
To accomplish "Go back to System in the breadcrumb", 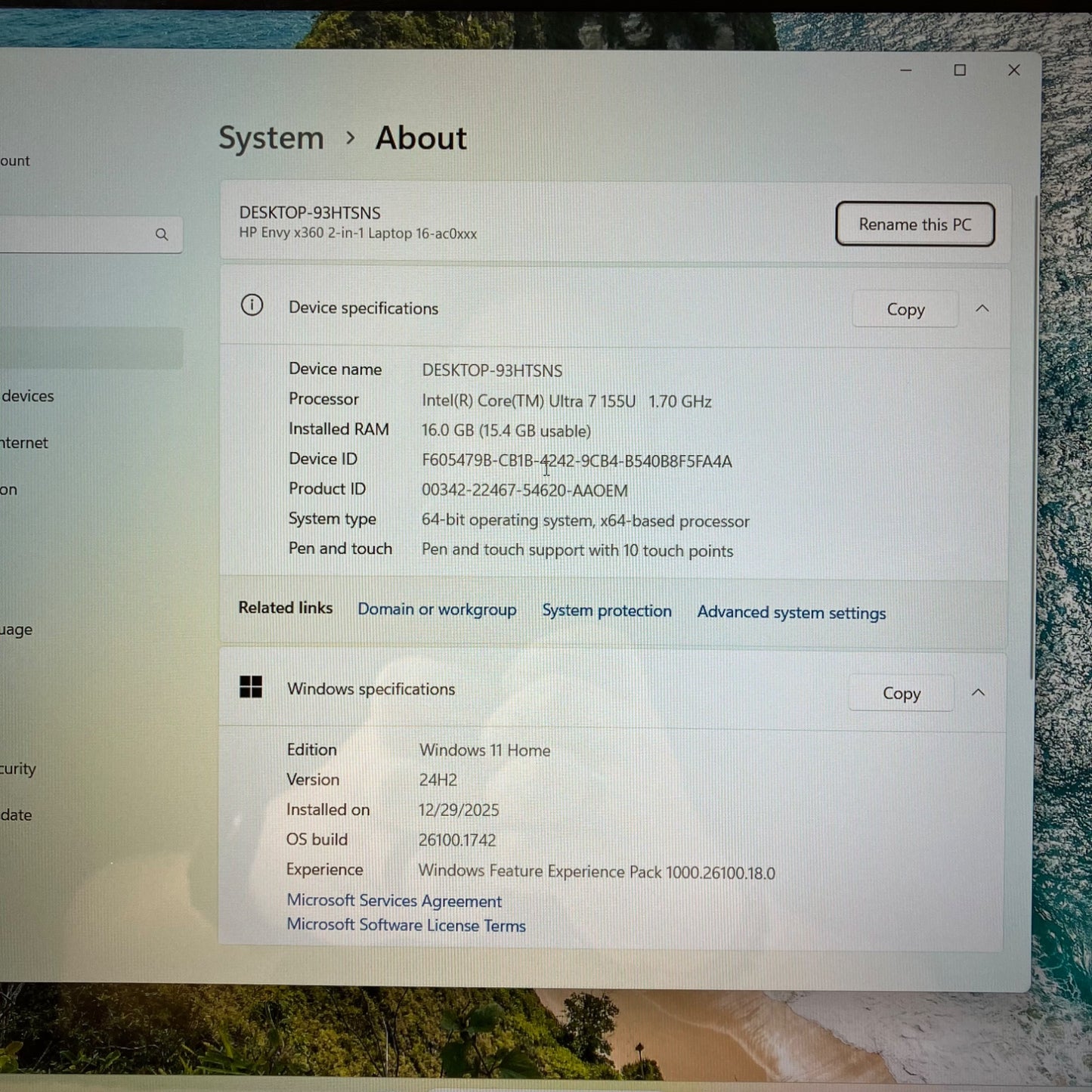I will coord(271,138).
